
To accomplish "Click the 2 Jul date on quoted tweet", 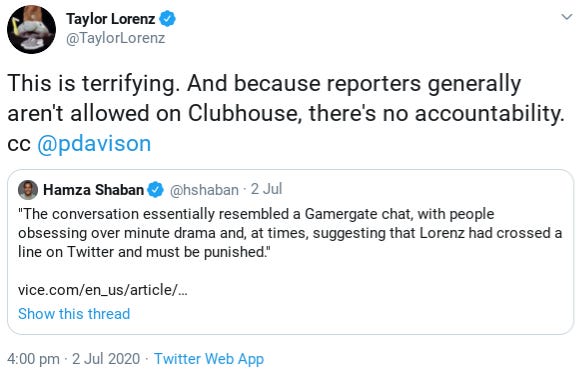I will pyautogui.click(x=266, y=189).
